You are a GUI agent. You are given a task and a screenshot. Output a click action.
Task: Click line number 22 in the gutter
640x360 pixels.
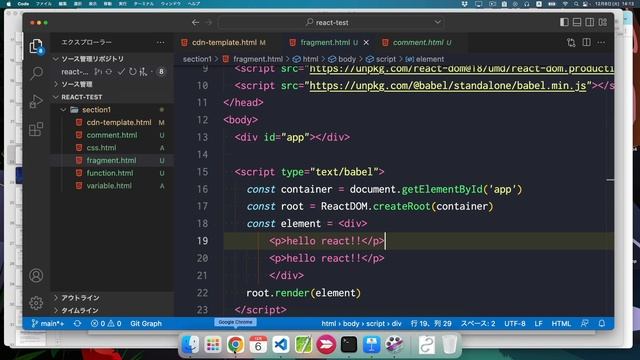[202, 293]
